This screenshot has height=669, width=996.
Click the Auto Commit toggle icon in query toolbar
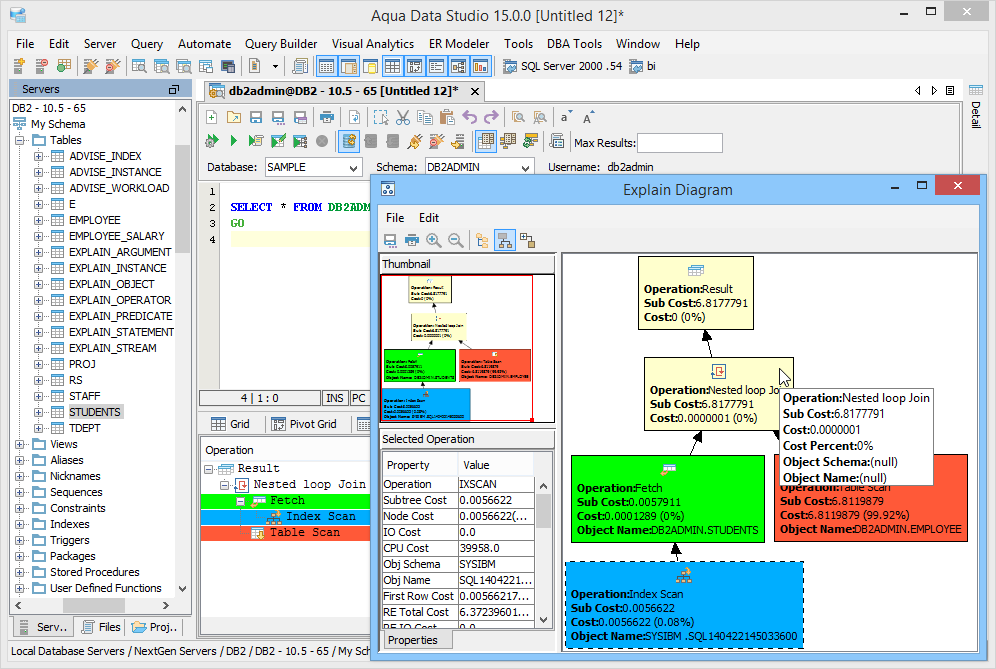click(x=349, y=141)
